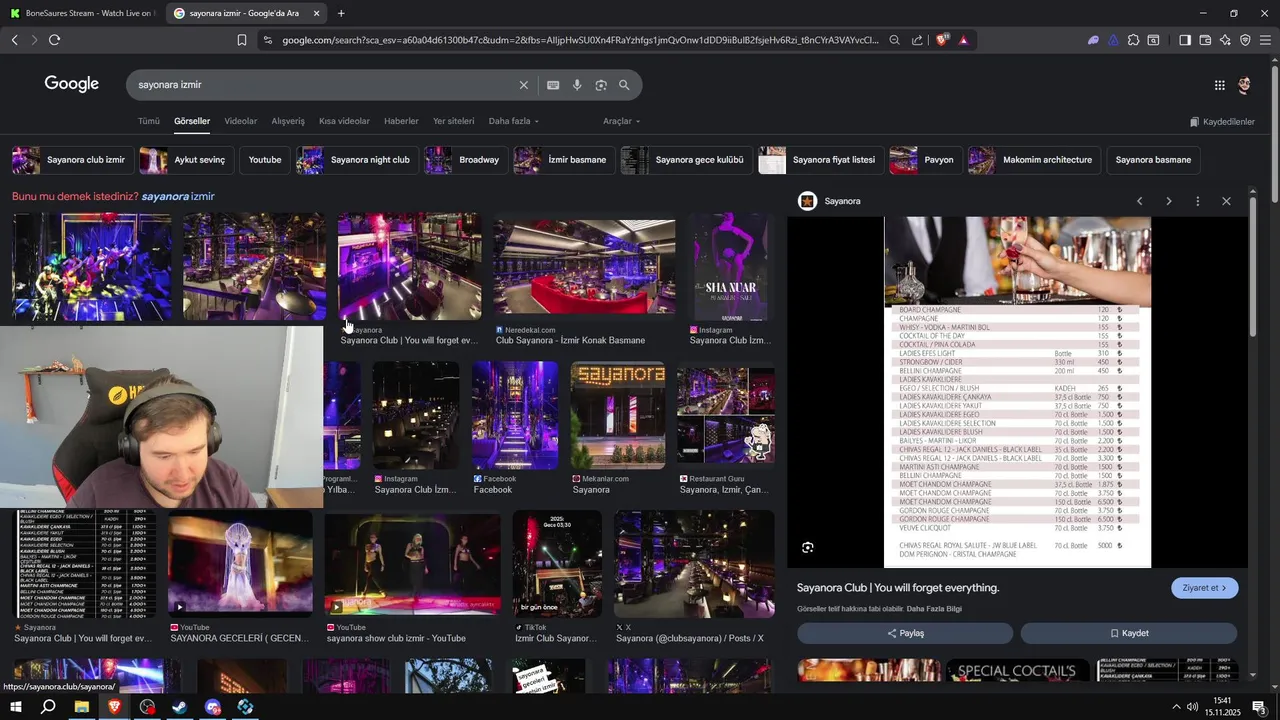
Task: Close the image preview panel
Action: 1226,201
